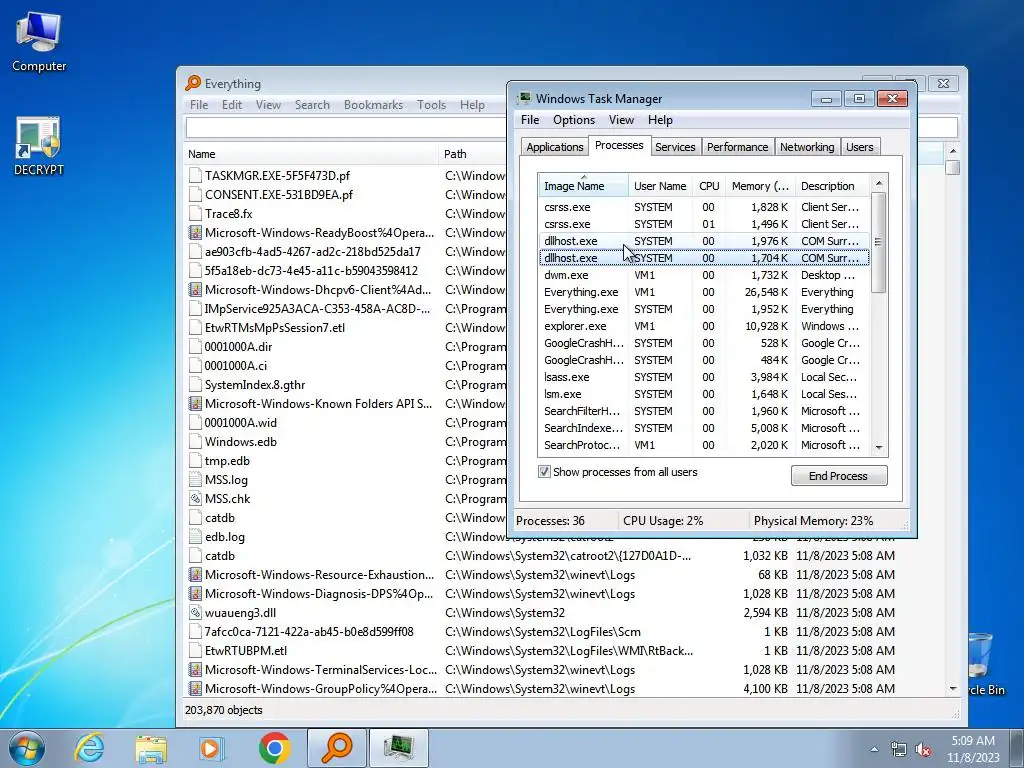The image size is (1024, 768).
Task: Click the Microsoft-Windows-Known Folders log icon
Action: tap(195, 404)
